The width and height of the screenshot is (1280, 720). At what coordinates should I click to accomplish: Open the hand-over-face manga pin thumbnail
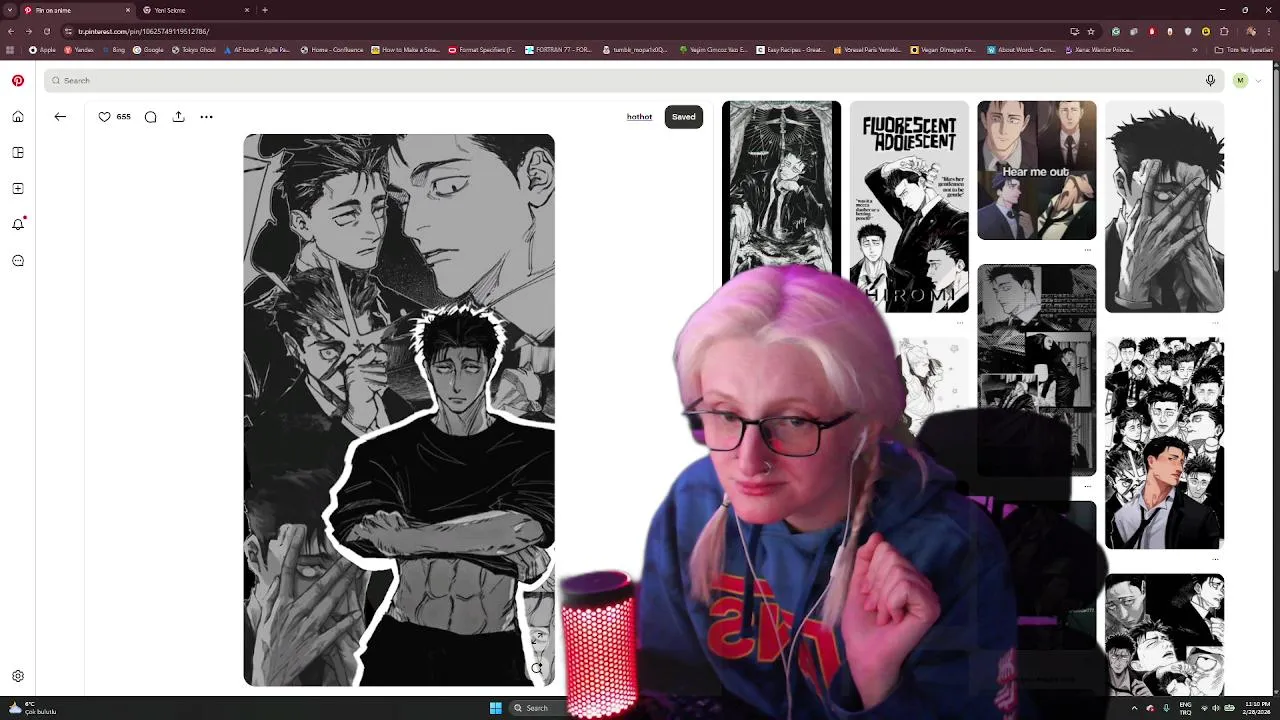coord(1164,206)
